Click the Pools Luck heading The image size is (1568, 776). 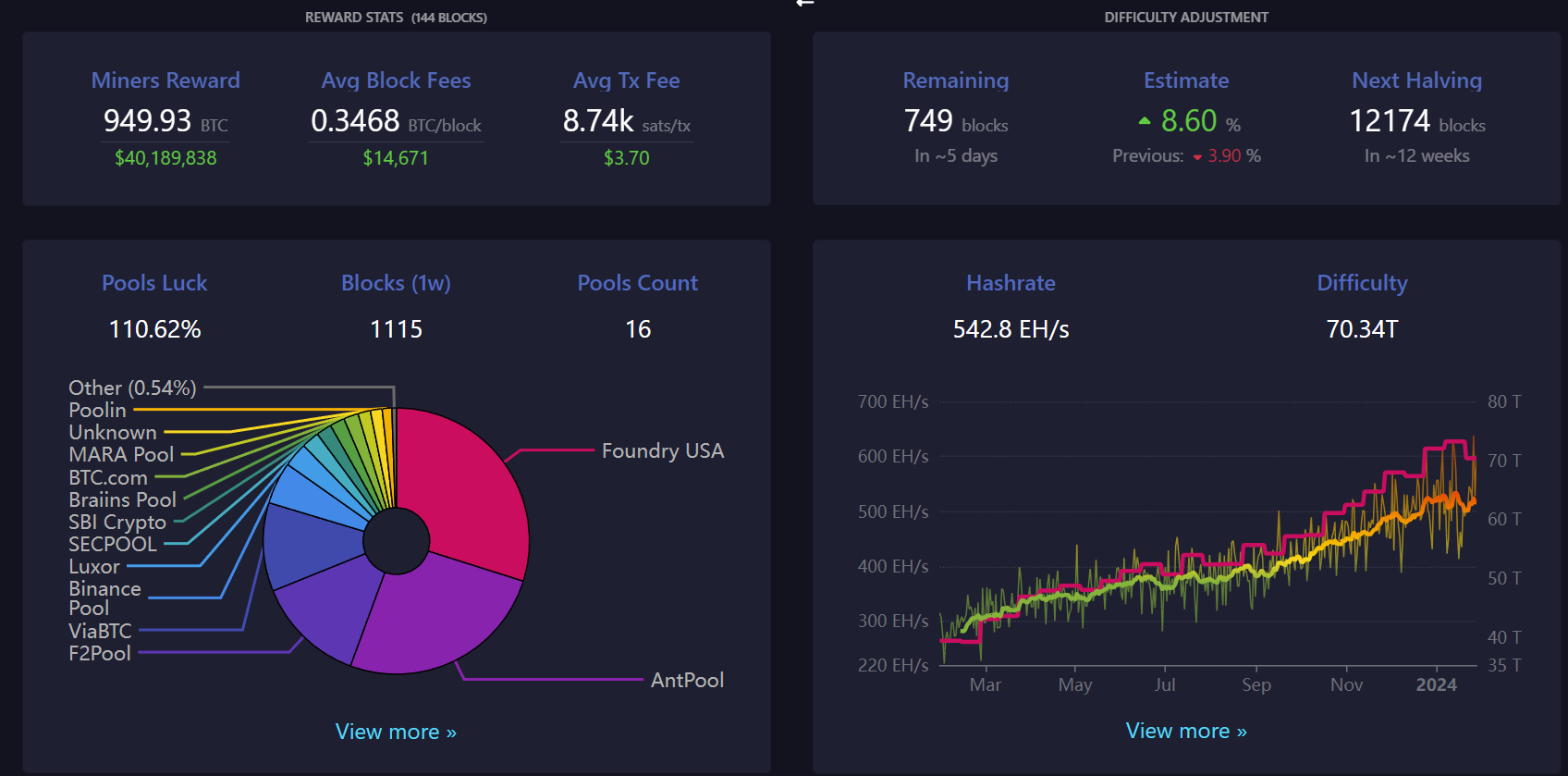[x=154, y=283]
